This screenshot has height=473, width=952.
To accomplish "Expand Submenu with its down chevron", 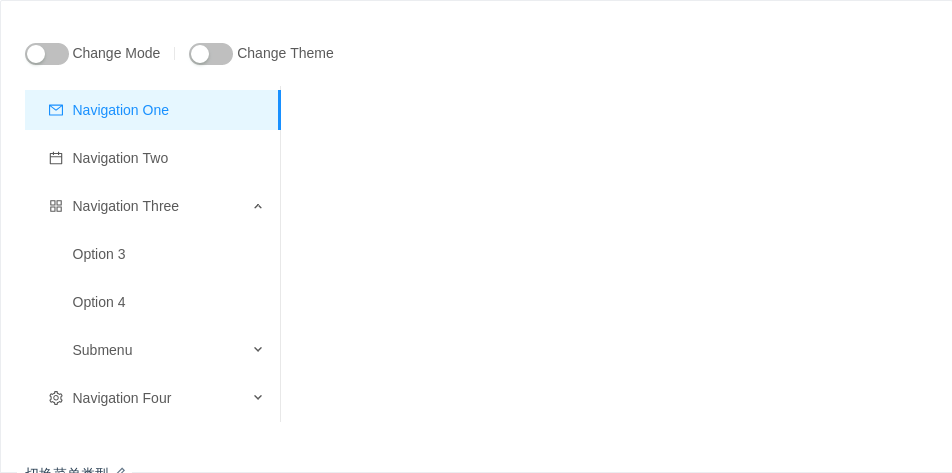I will 258,349.
